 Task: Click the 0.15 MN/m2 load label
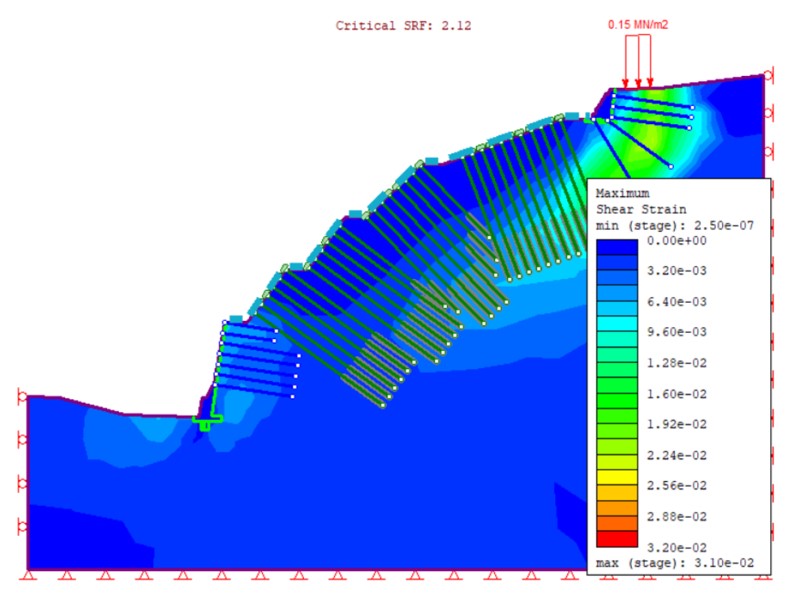tap(638, 24)
